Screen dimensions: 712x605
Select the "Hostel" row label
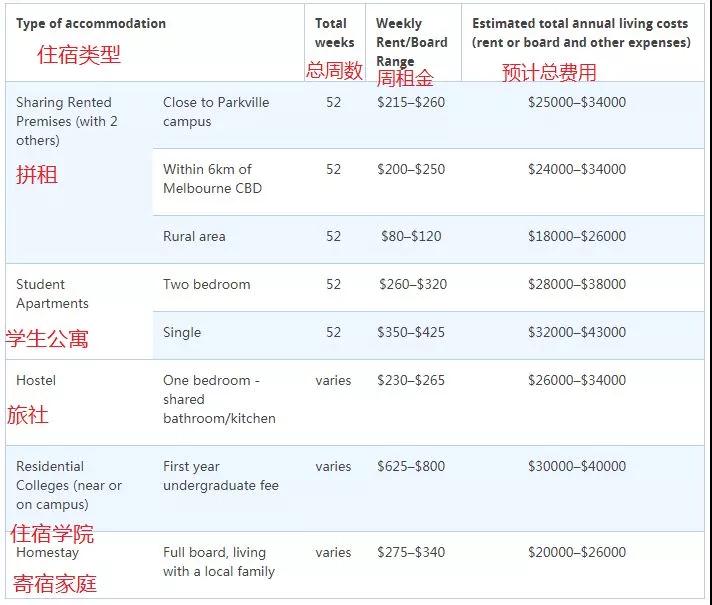click(x=36, y=380)
